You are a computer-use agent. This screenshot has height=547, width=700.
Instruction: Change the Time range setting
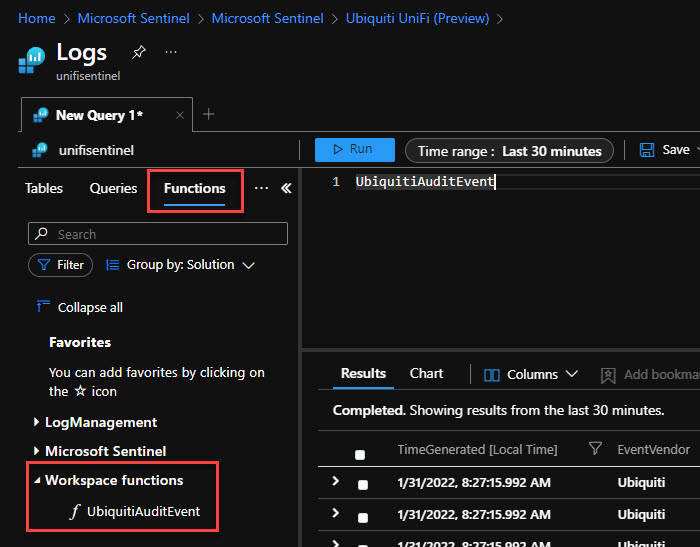(x=509, y=151)
